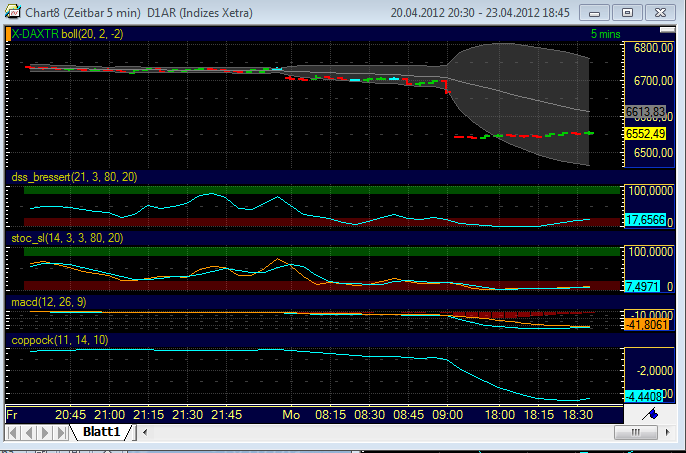Click the -4,4408 Coppock value tag

point(644,397)
